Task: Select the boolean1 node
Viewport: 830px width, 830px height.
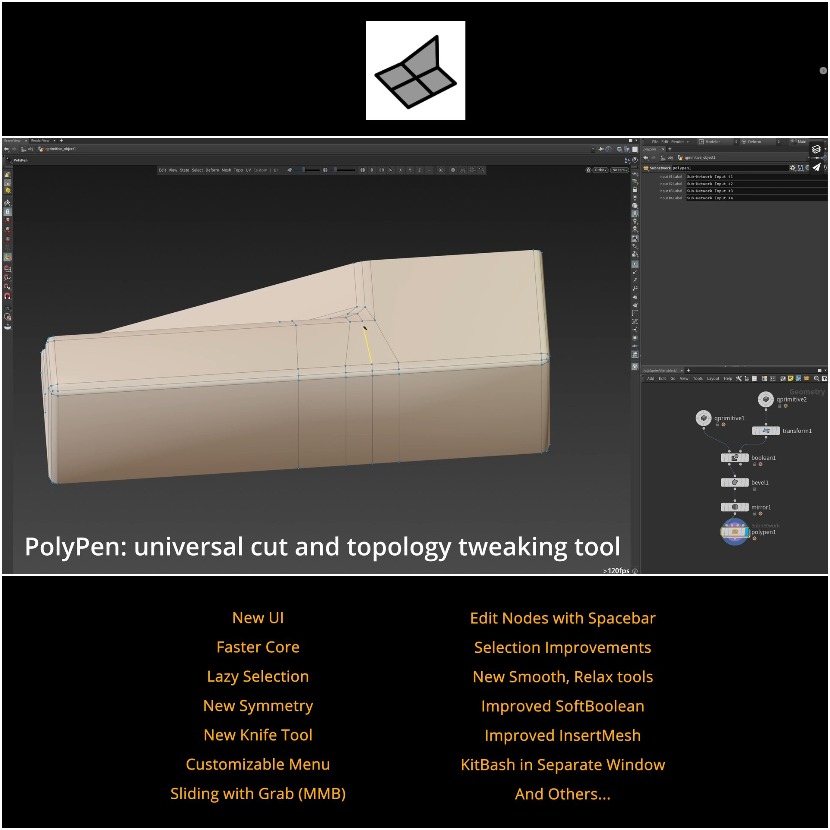Action: [x=735, y=457]
